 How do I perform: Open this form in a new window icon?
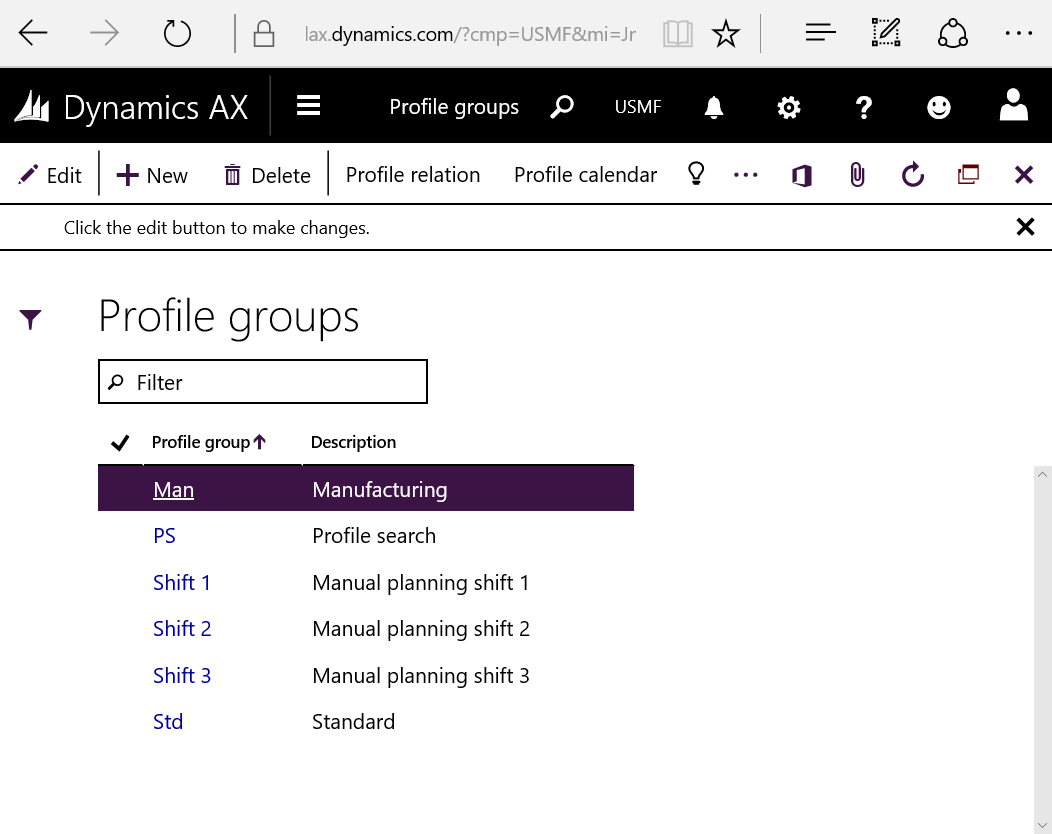pyautogui.click(x=968, y=173)
